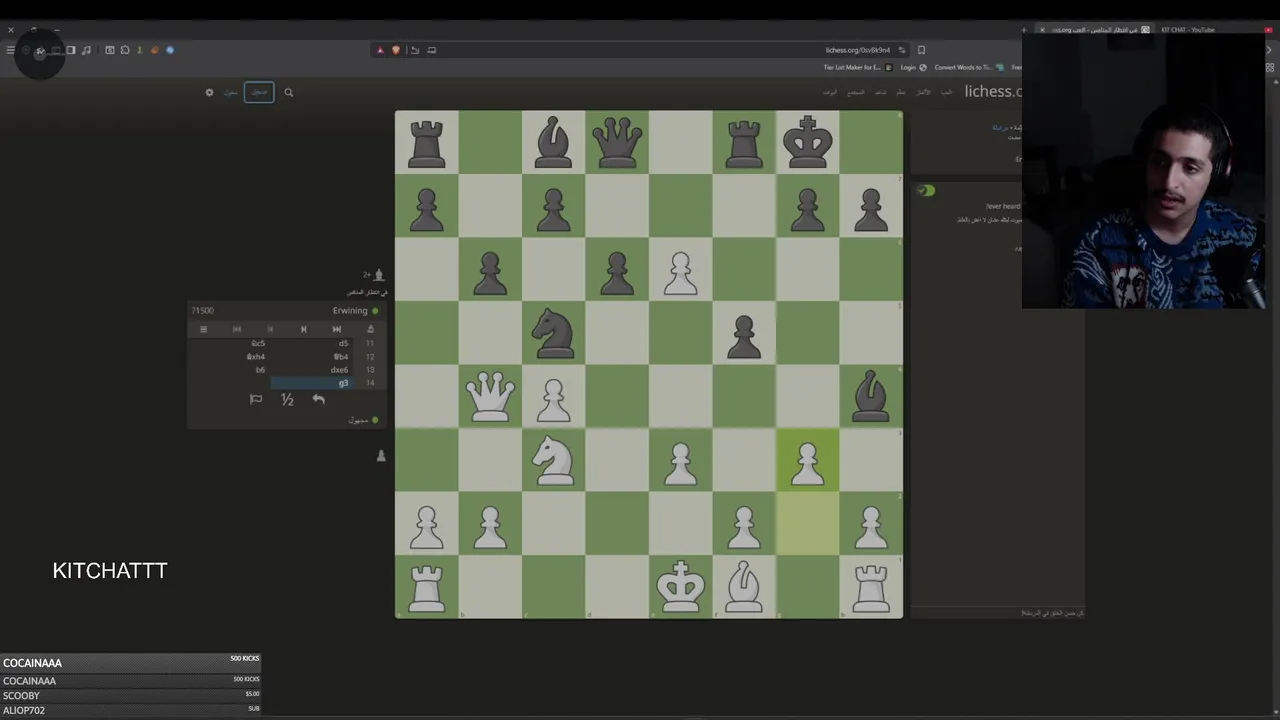
Task: Open the Tools menu in lichess navigation
Action: pyautogui.click(x=830, y=92)
